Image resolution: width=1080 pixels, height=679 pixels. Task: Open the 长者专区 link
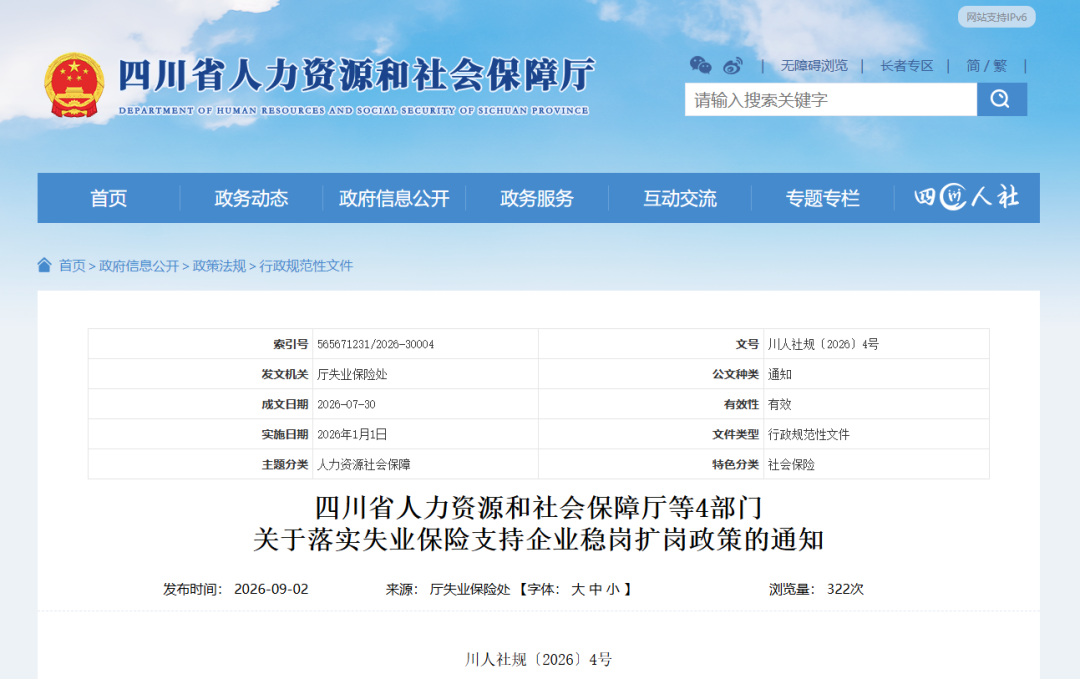click(x=906, y=66)
